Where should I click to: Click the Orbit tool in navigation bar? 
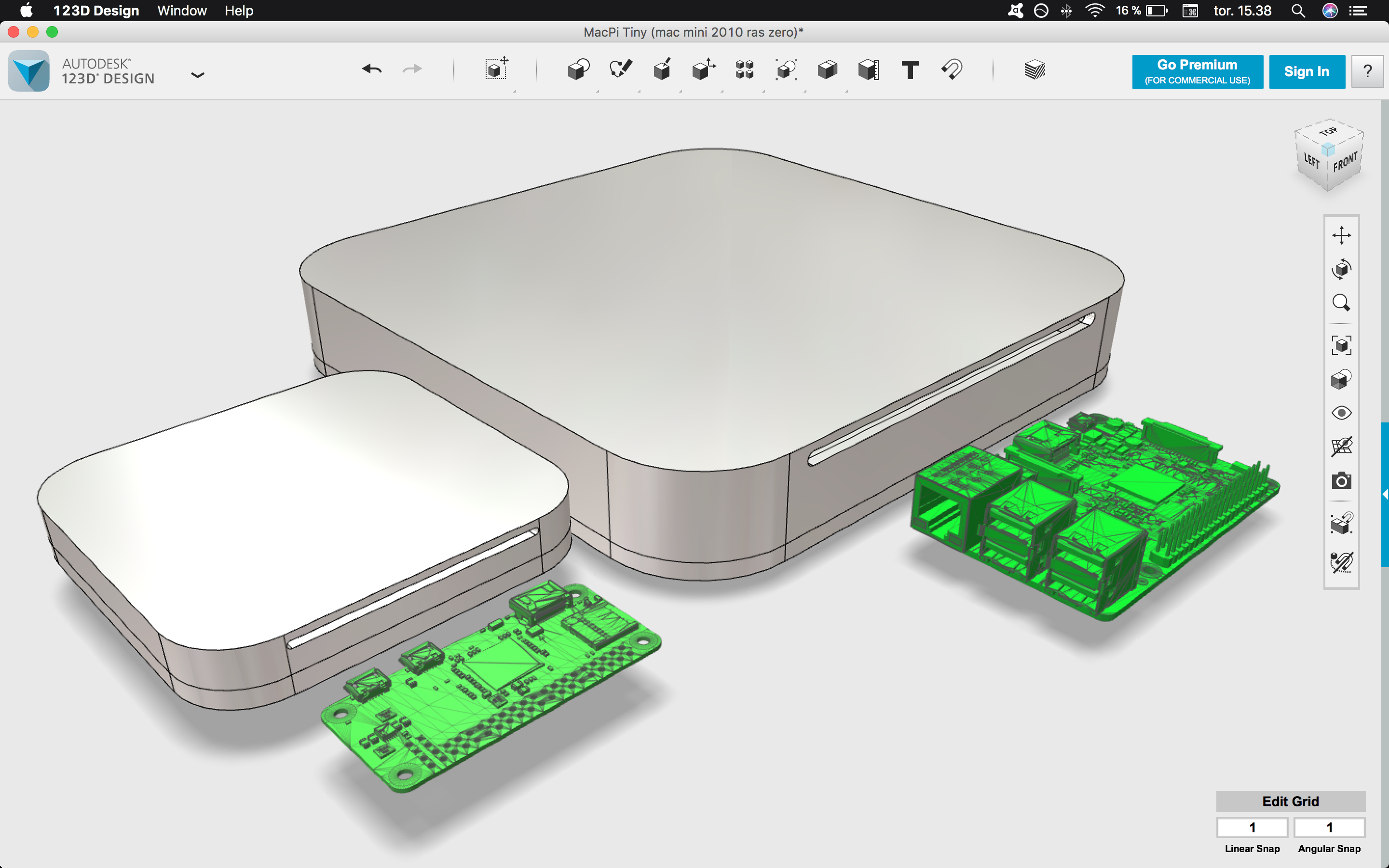(1341, 269)
